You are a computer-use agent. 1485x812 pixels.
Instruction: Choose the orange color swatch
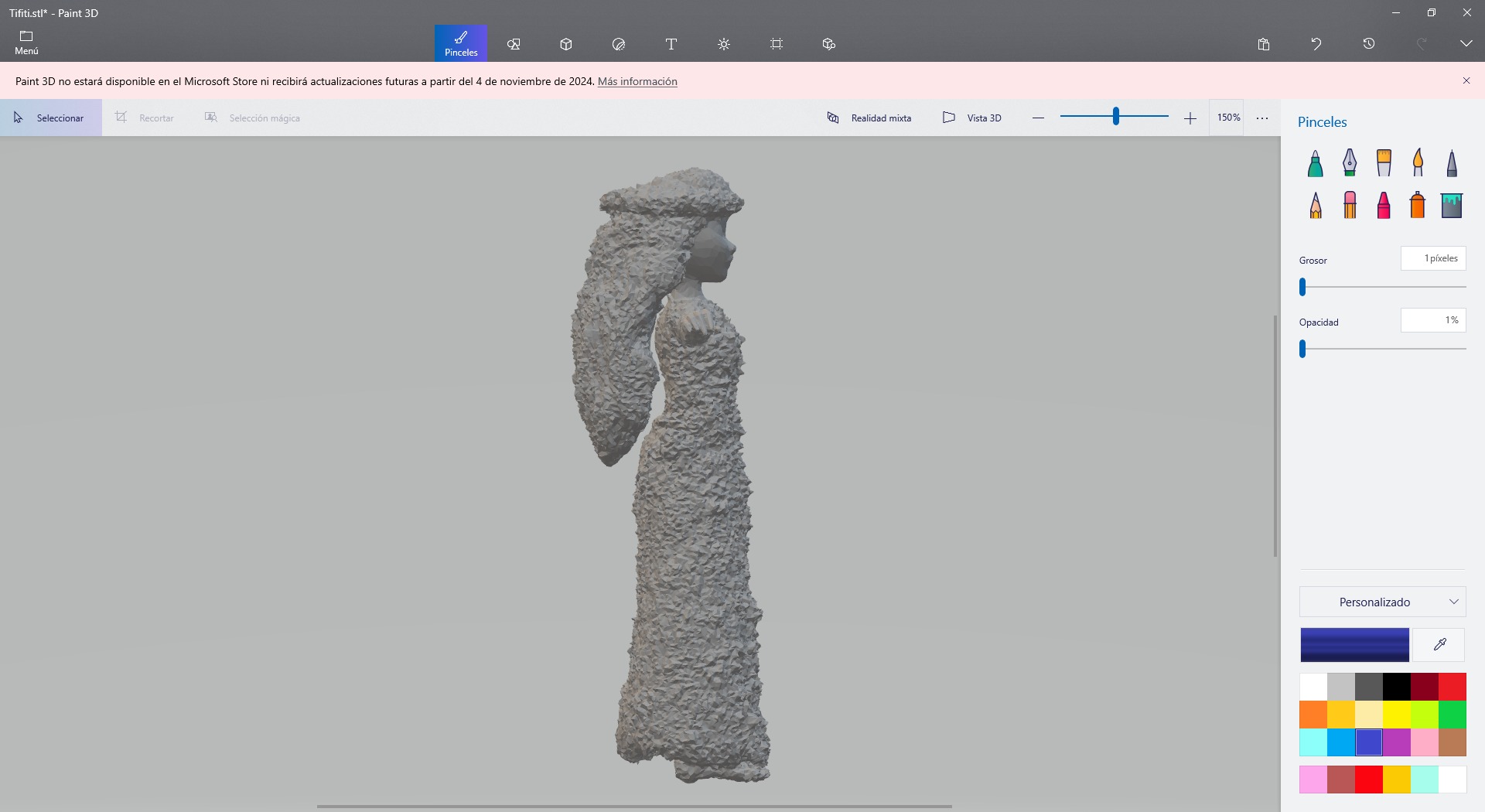pyautogui.click(x=1313, y=715)
